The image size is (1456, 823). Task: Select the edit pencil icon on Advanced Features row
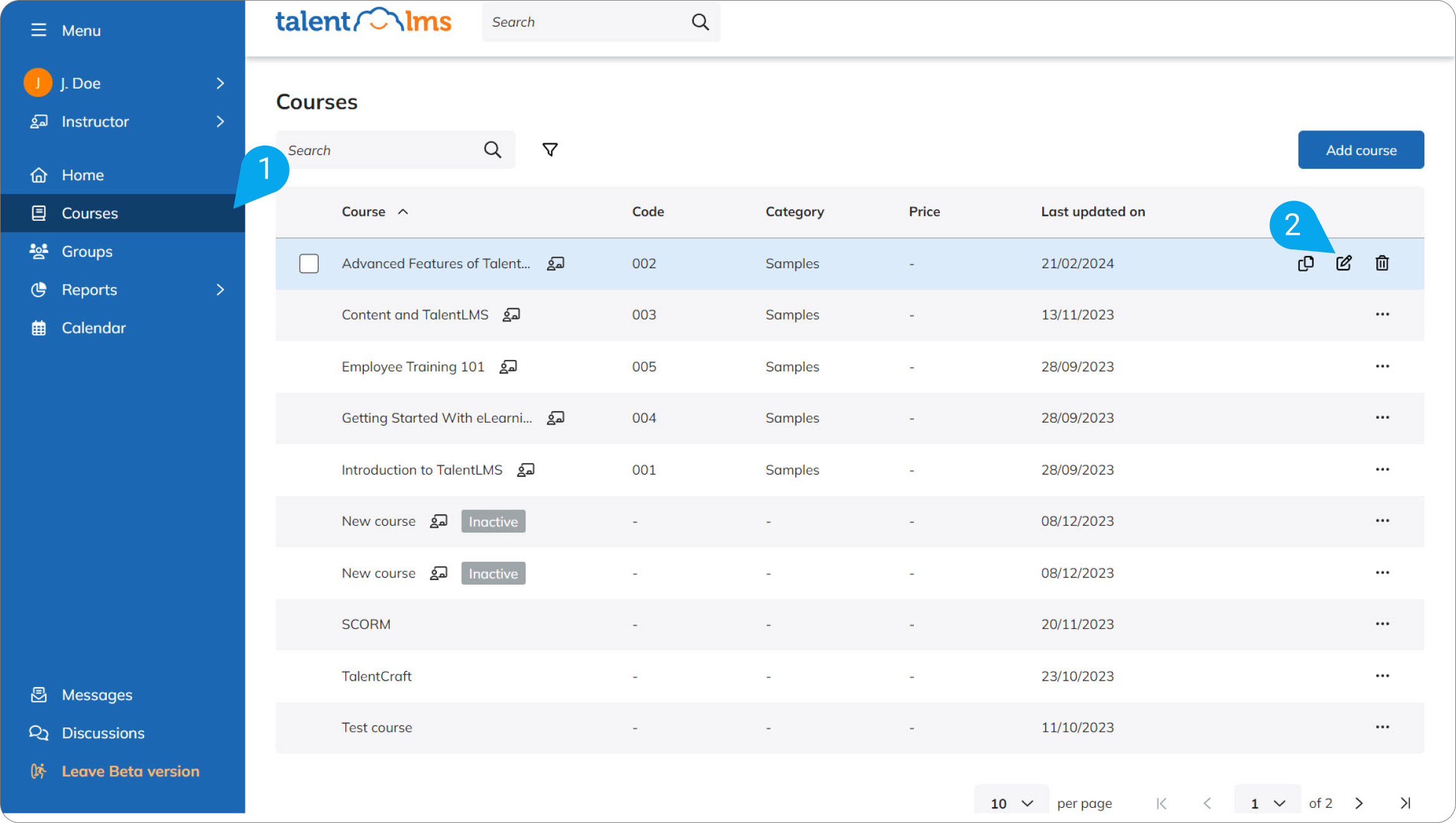[x=1343, y=263]
